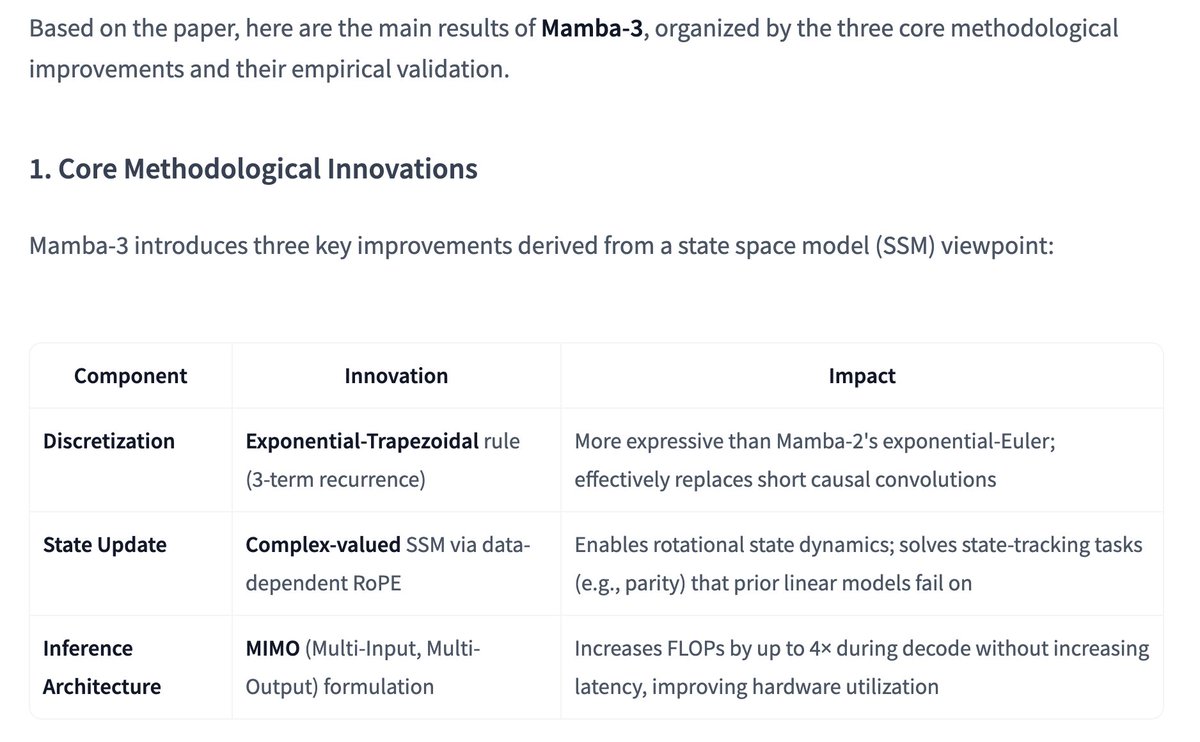Click 'effectively replaces short causal convolutions' line
Image resolution: width=1200 pixels, height=742 pixels.
[x=785, y=480]
